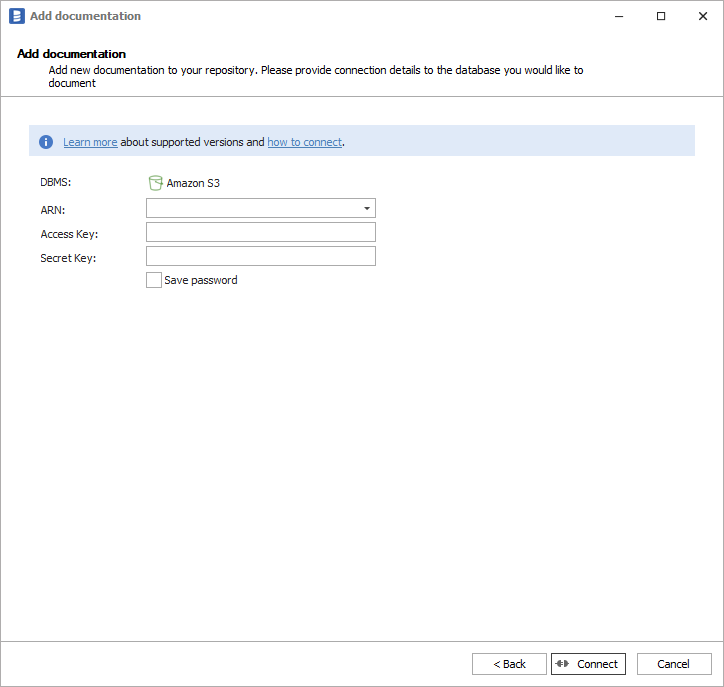Focus the Access Key input field
Viewport: 724px width, 687px height.
click(260, 232)
